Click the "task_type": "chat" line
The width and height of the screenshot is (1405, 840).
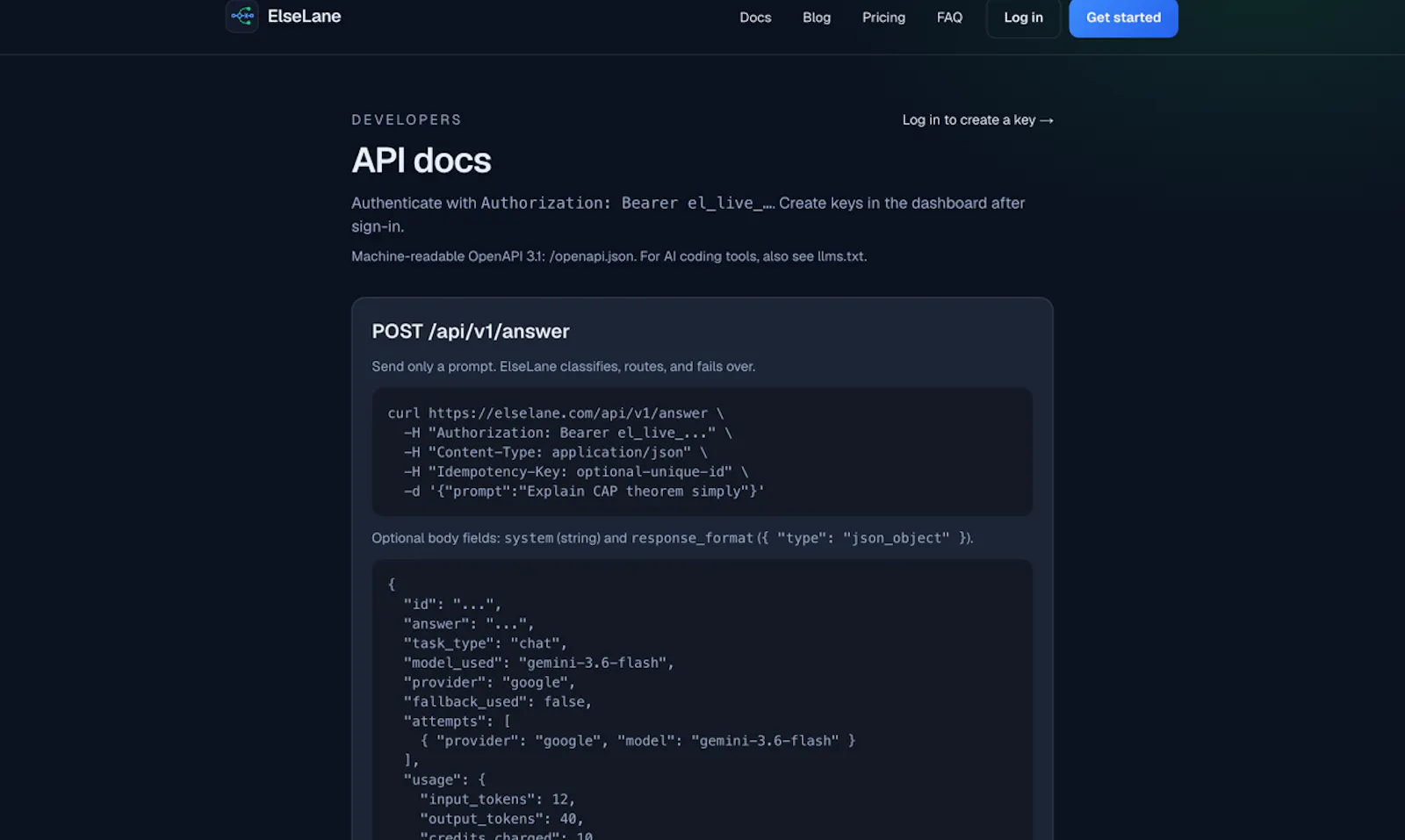[x=486, y=643]
